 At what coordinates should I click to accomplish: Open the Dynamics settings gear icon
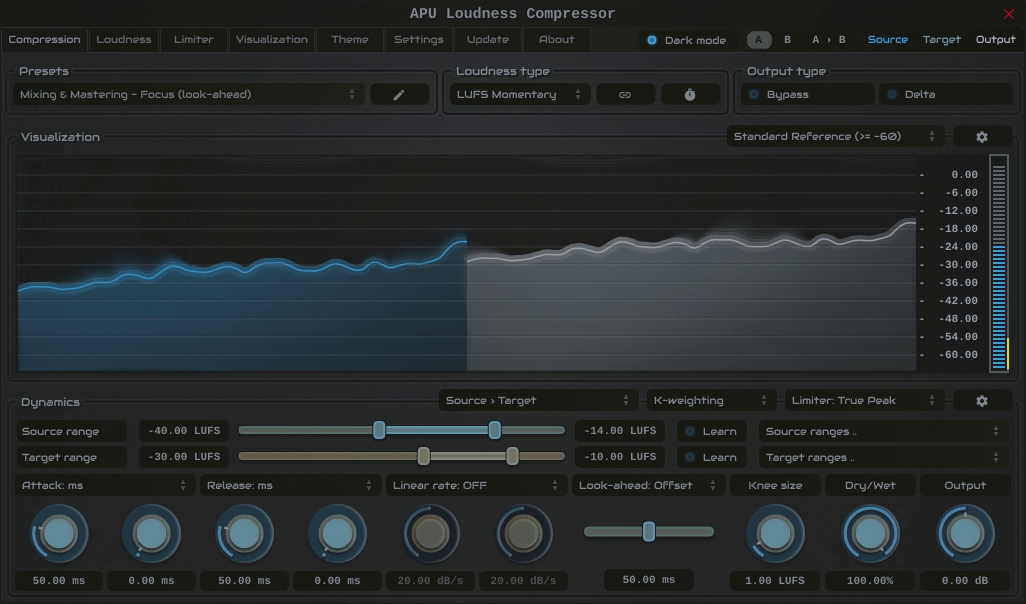coord(982,400)
